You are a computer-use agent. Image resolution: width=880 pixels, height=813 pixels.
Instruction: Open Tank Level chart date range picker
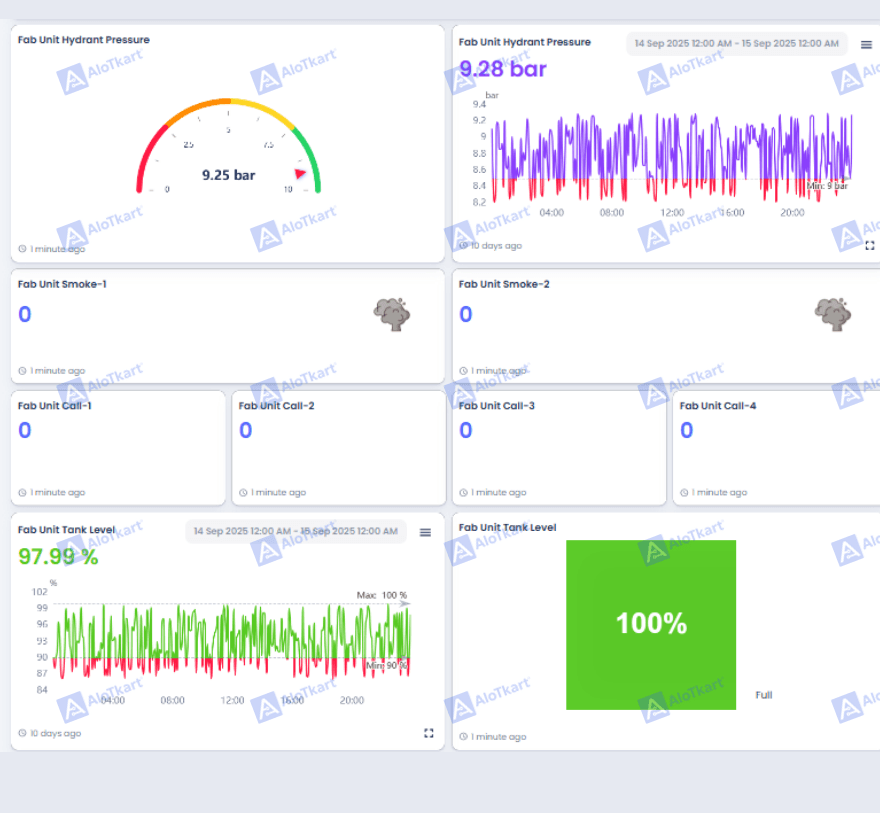coord(295,531)
